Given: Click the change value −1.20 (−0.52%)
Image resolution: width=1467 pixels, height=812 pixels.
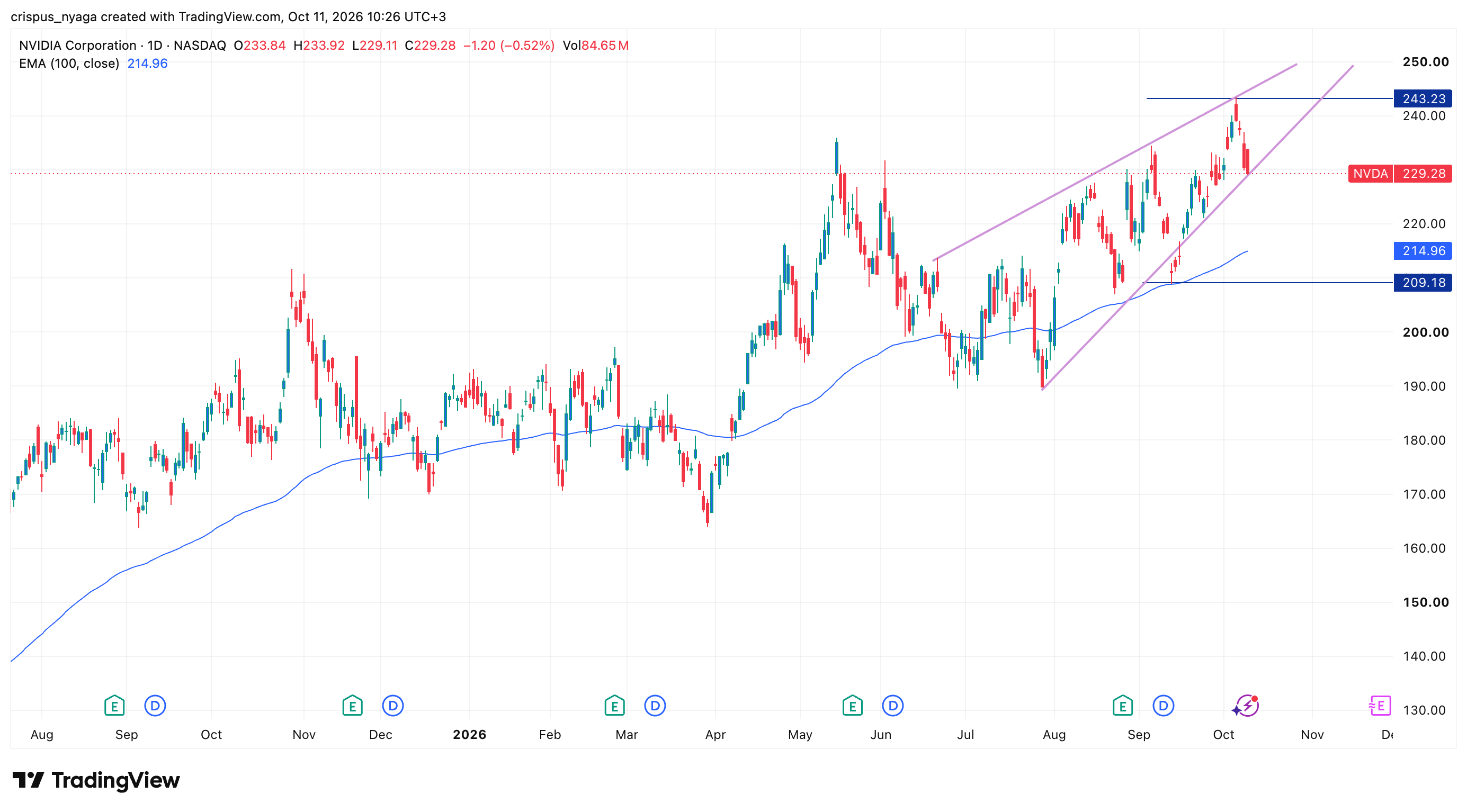Looking at the screenshot, I should (x=508, y=45).
